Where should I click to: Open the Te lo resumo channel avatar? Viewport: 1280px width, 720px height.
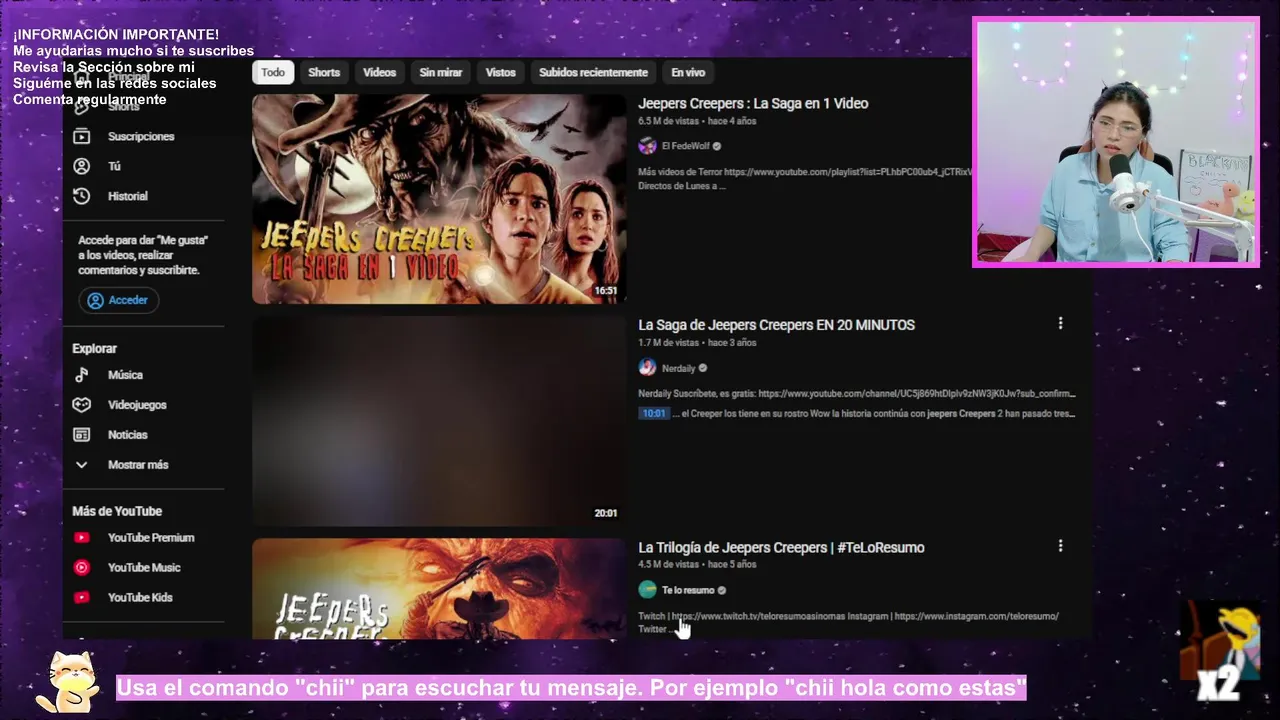coord(647,590)
